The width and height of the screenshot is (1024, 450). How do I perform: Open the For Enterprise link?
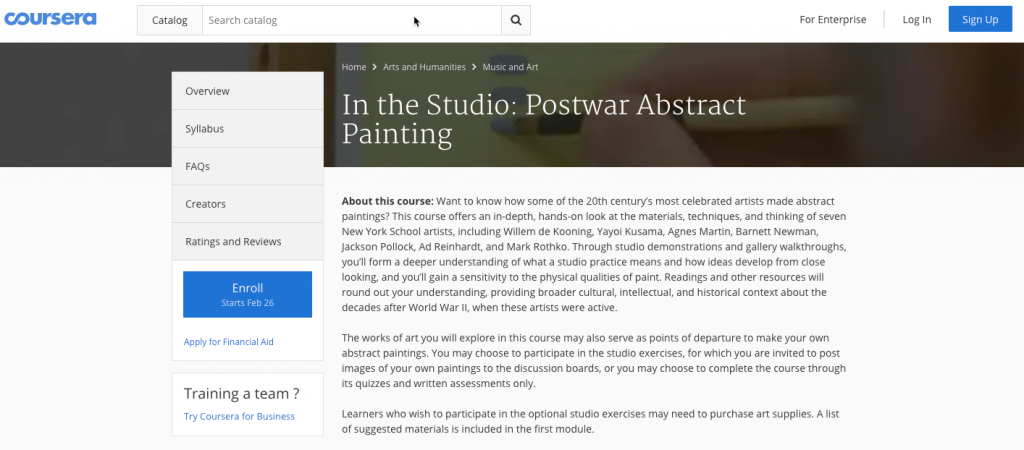pos(833,20)
